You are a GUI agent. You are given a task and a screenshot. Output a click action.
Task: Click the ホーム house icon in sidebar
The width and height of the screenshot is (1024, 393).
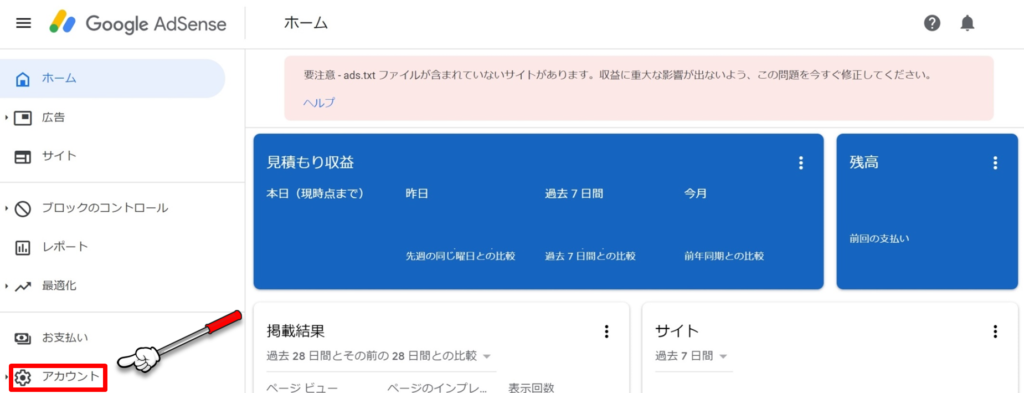23,79
